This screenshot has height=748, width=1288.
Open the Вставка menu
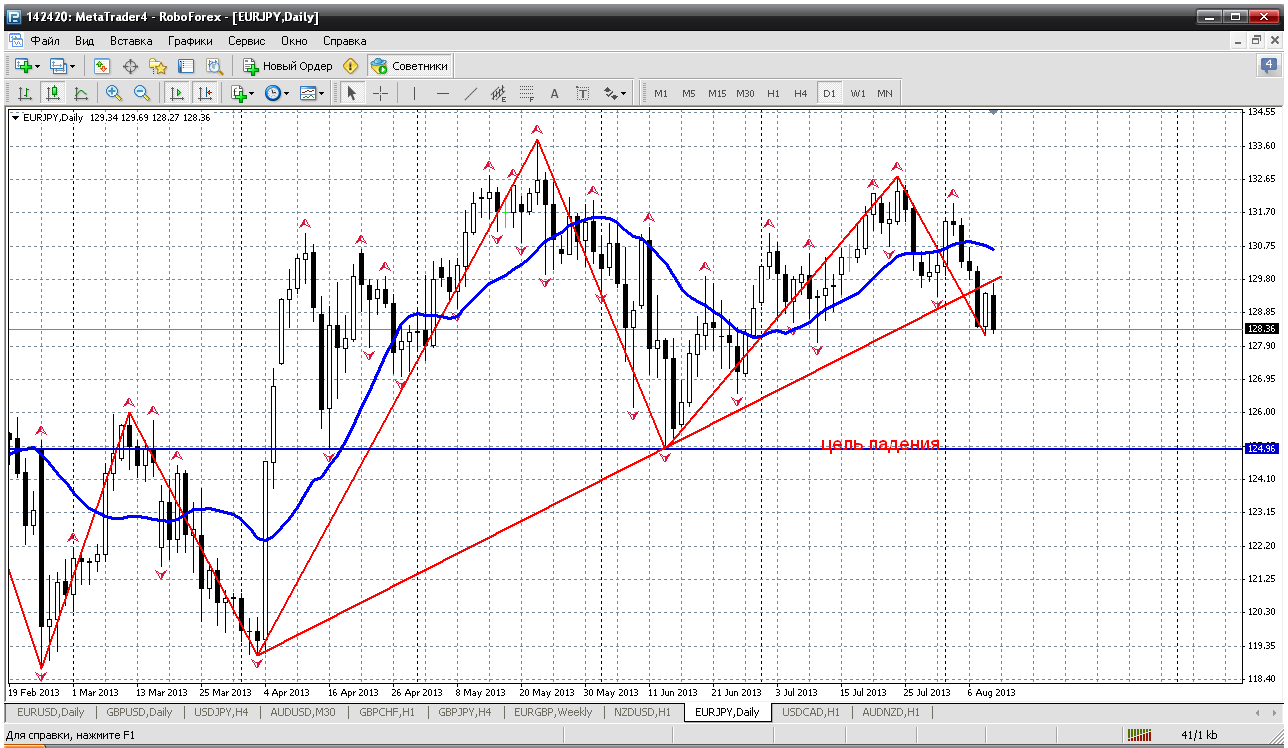coord(131,41)
